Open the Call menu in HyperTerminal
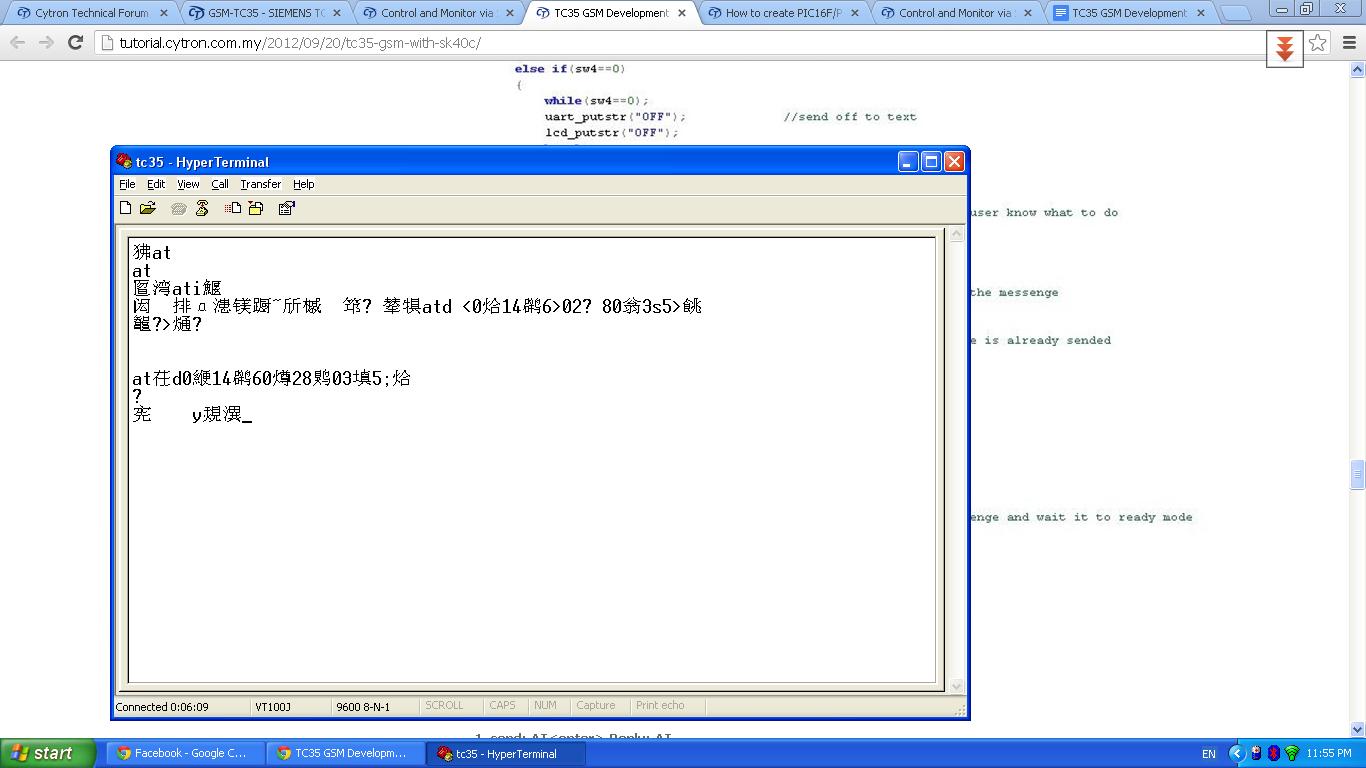The image size is (1366, 768). (220, 184)
